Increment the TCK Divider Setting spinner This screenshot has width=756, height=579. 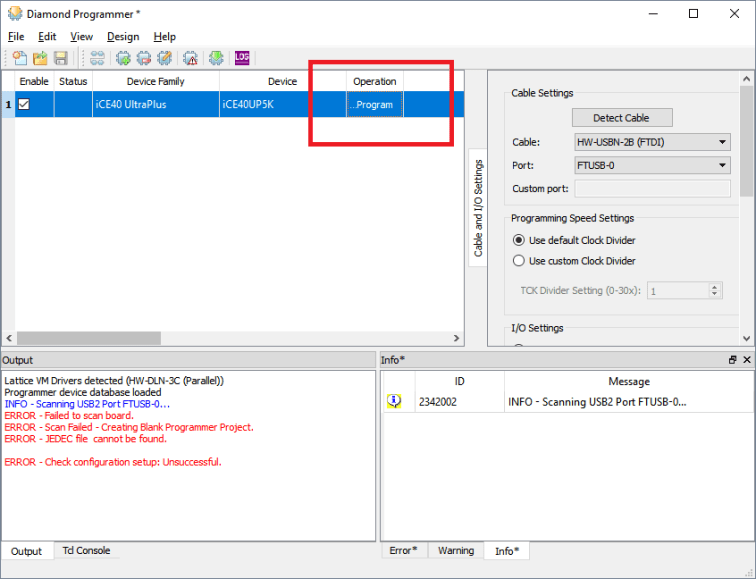pos(715,287)
